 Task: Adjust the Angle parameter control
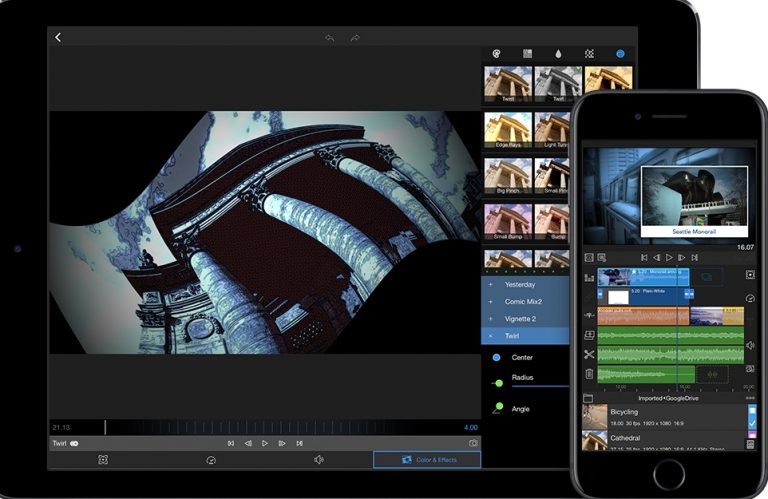[498, 408]
